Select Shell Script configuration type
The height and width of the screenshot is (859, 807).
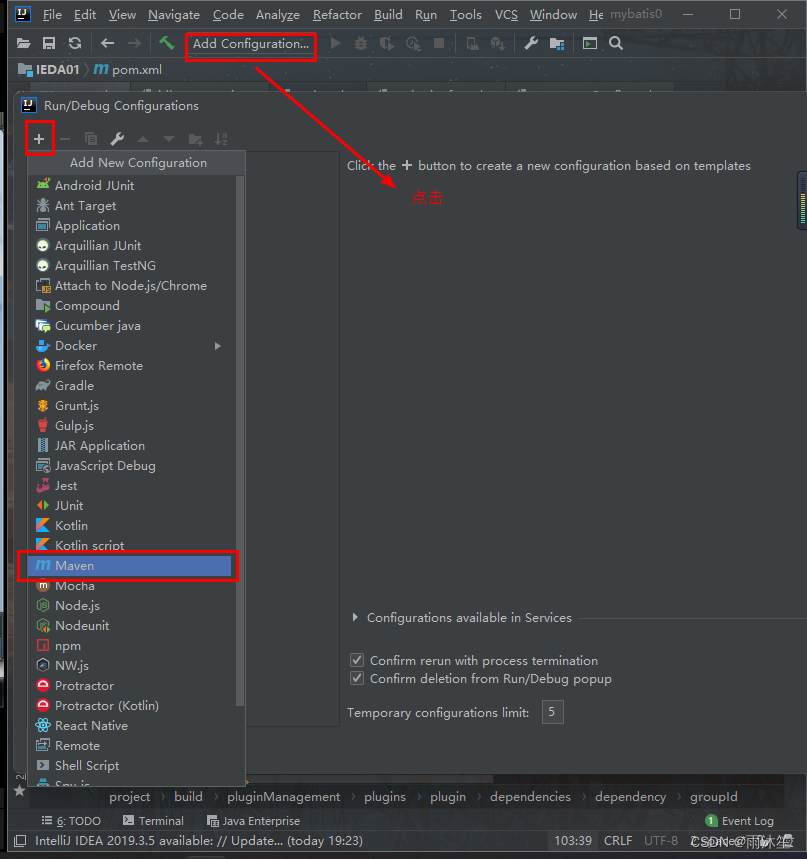click(131, 766)
